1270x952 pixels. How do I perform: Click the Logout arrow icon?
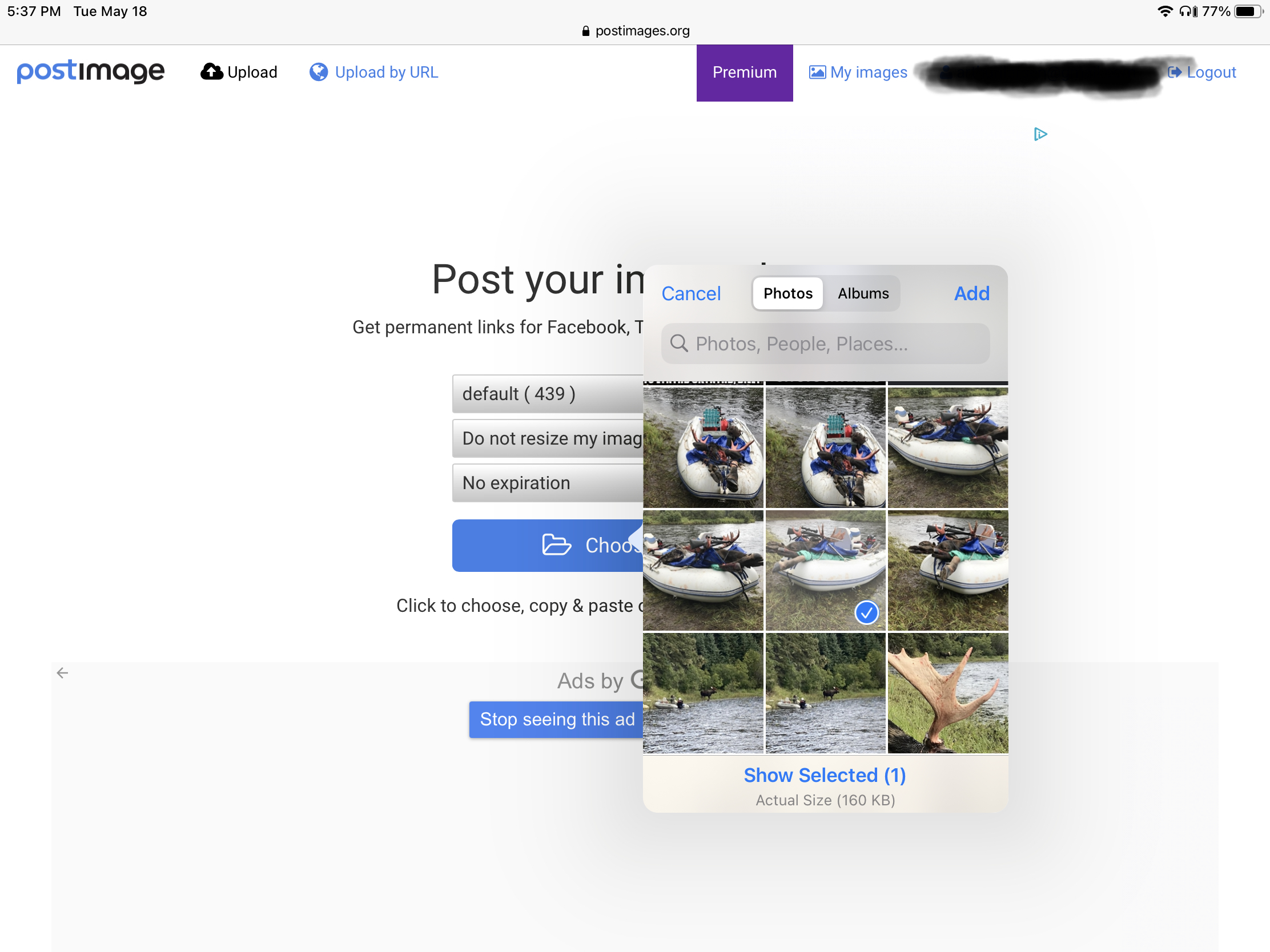(1174, 72)
